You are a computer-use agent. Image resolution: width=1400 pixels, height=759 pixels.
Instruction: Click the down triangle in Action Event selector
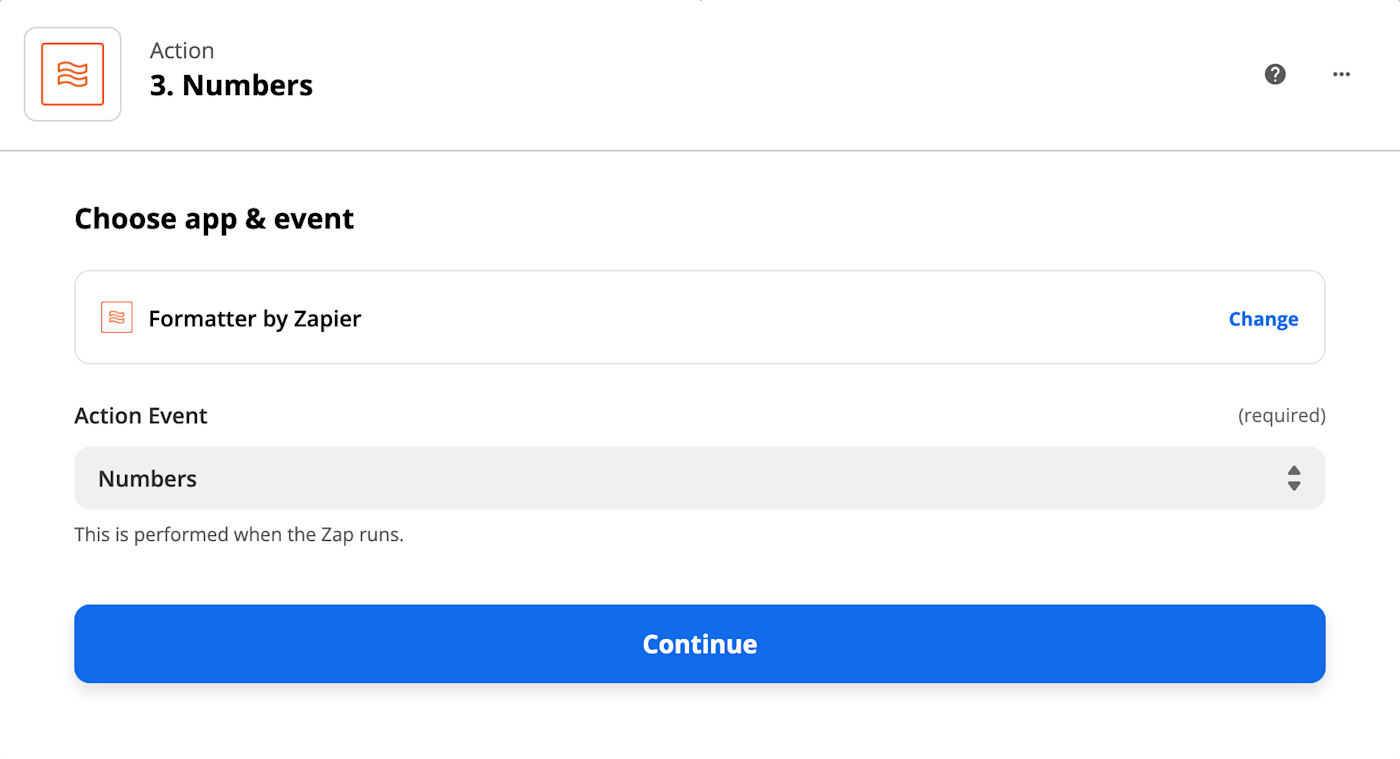click(1294, 486)
